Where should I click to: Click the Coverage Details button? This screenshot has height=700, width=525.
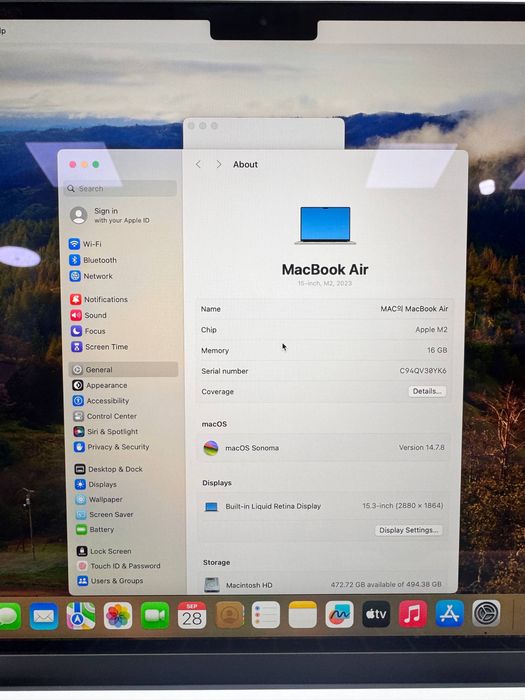[x=427, y=391]
